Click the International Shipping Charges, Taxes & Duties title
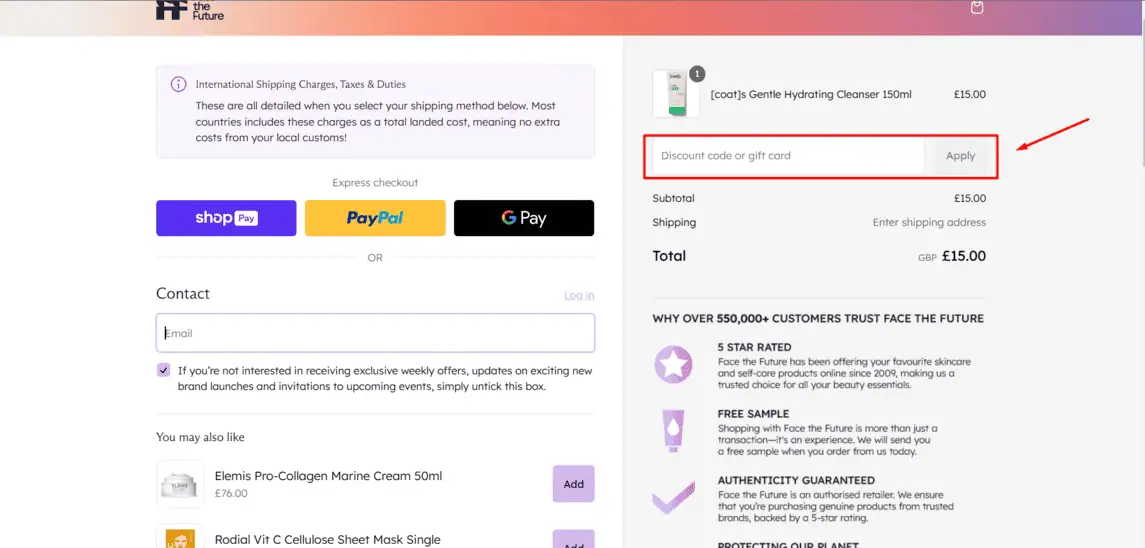 [x=301, y=85]
